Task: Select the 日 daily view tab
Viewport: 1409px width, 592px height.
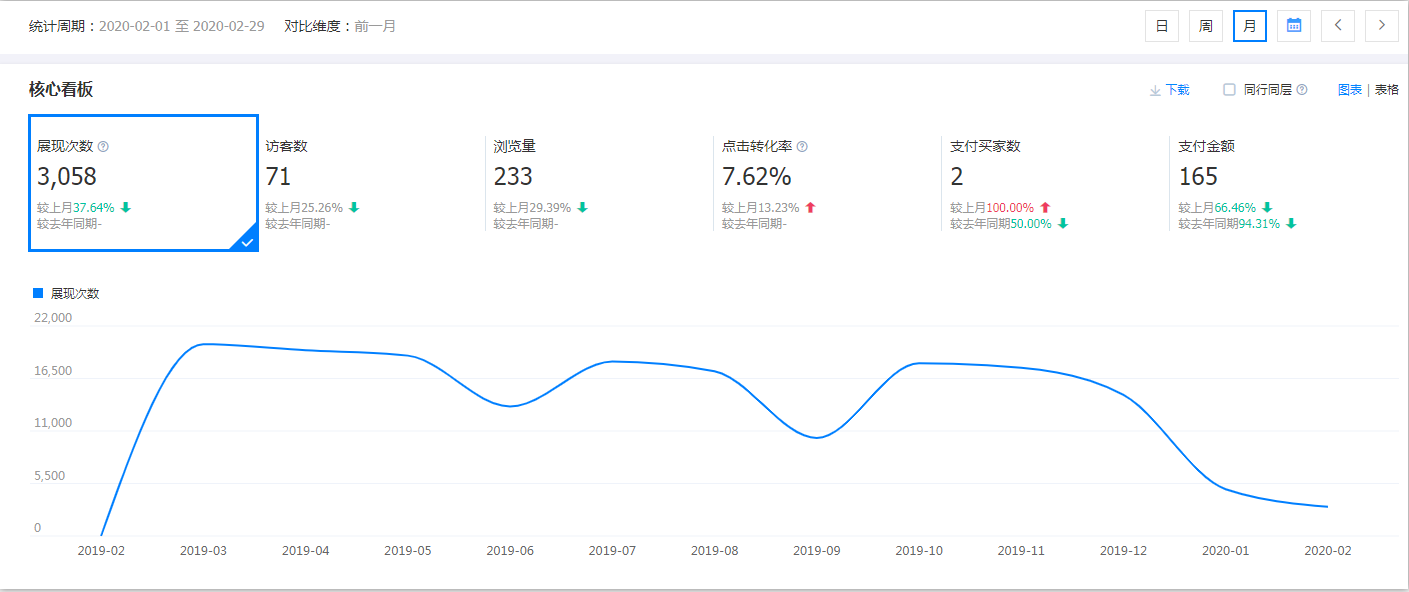Action: 1161,25
